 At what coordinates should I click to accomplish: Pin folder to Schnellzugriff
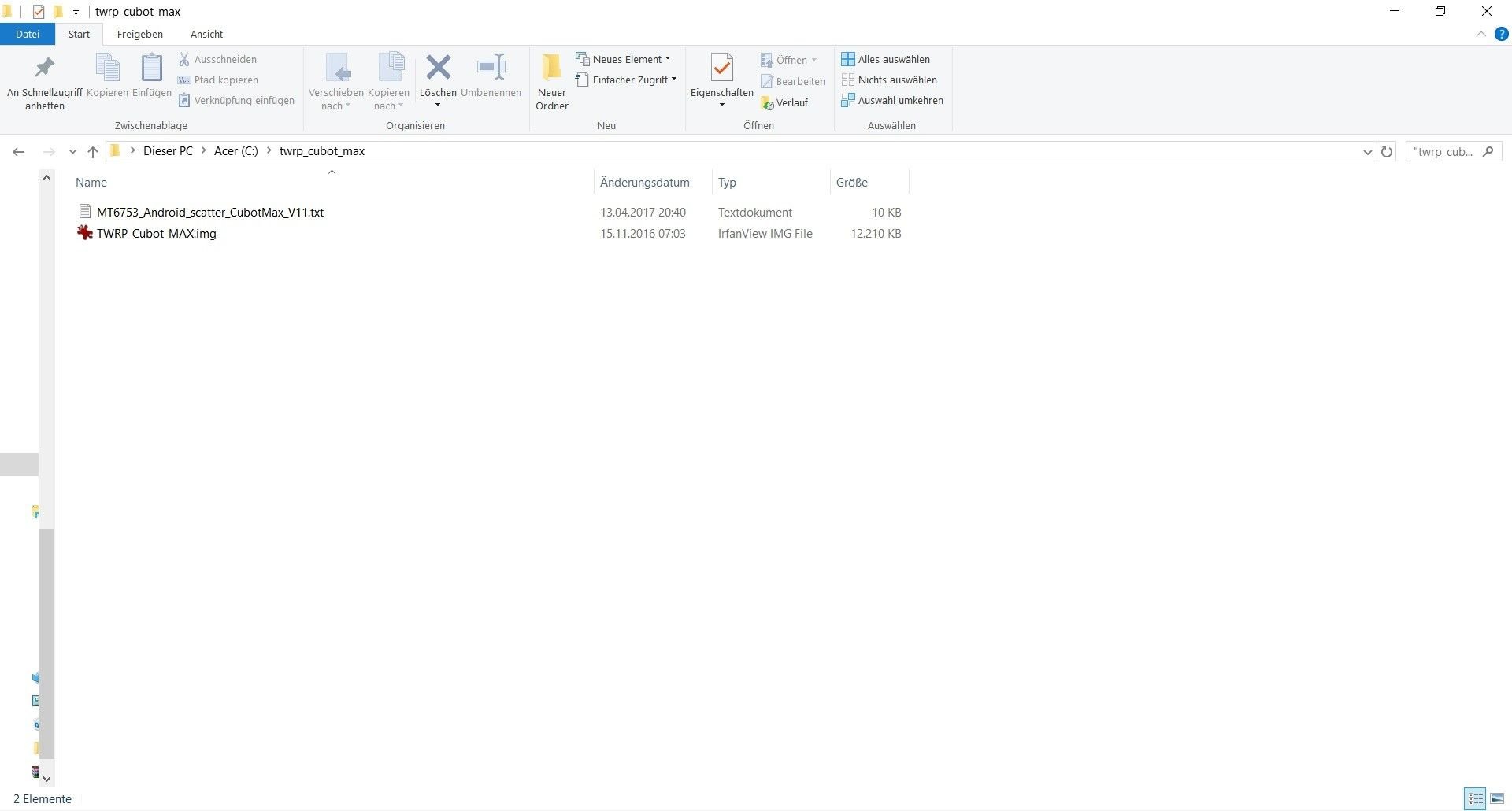click(44, 83)
